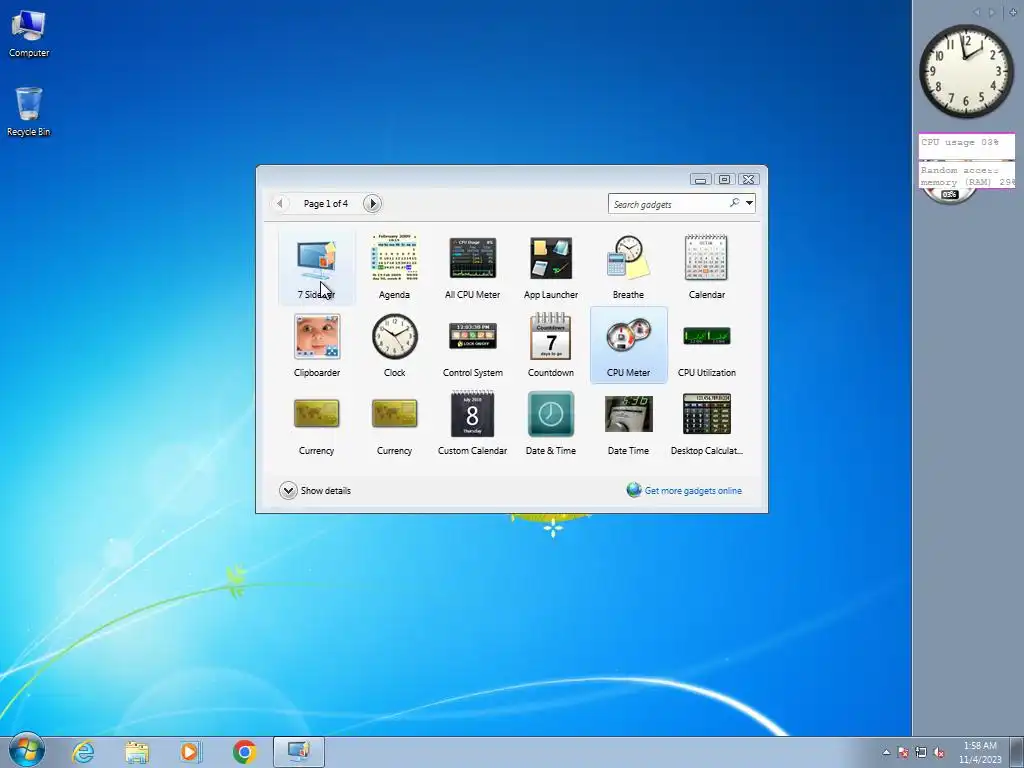
Task: Show hidden tray icons arrow
Action: point(886,752)
